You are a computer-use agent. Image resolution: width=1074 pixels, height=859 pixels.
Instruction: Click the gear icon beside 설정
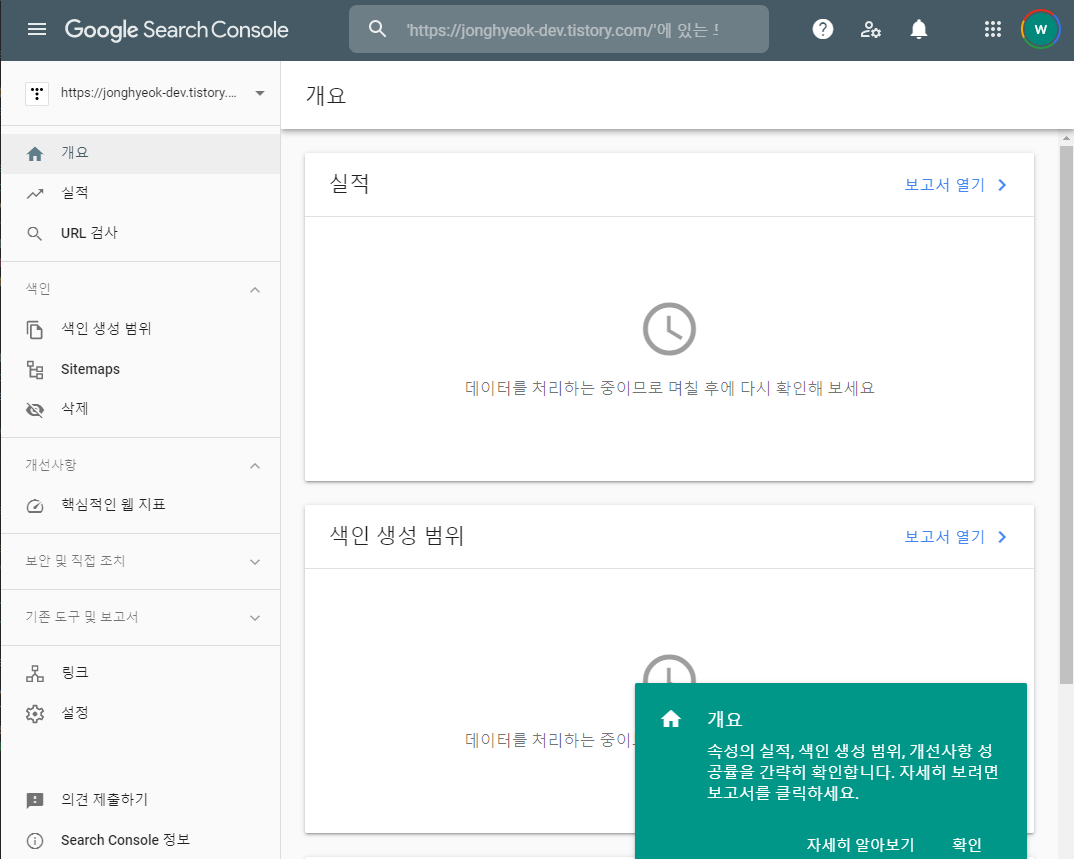tap(35, 714)
